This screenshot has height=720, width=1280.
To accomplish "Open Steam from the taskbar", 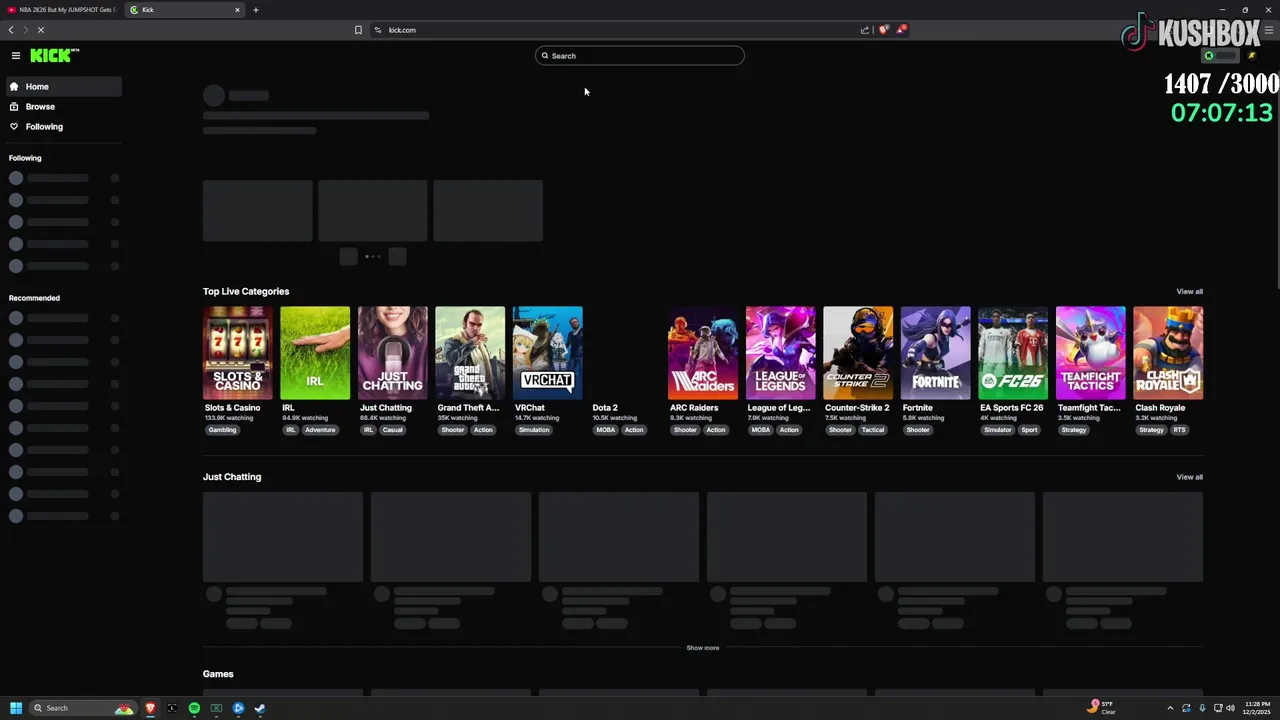I will tap(260, 708).
